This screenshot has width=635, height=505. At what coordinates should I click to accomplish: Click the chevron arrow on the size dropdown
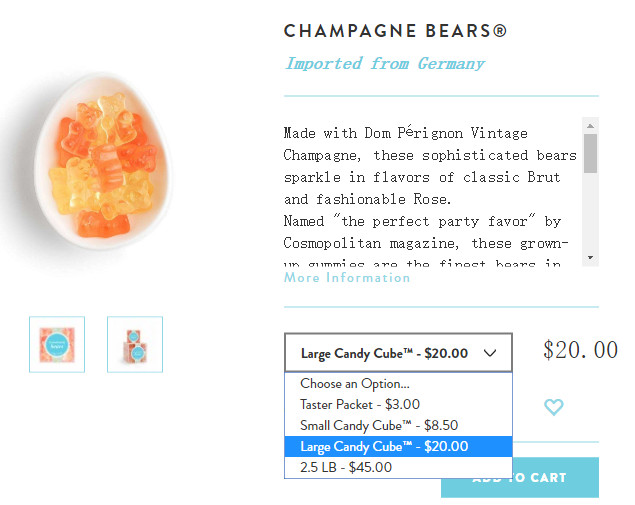coord(490,353)
